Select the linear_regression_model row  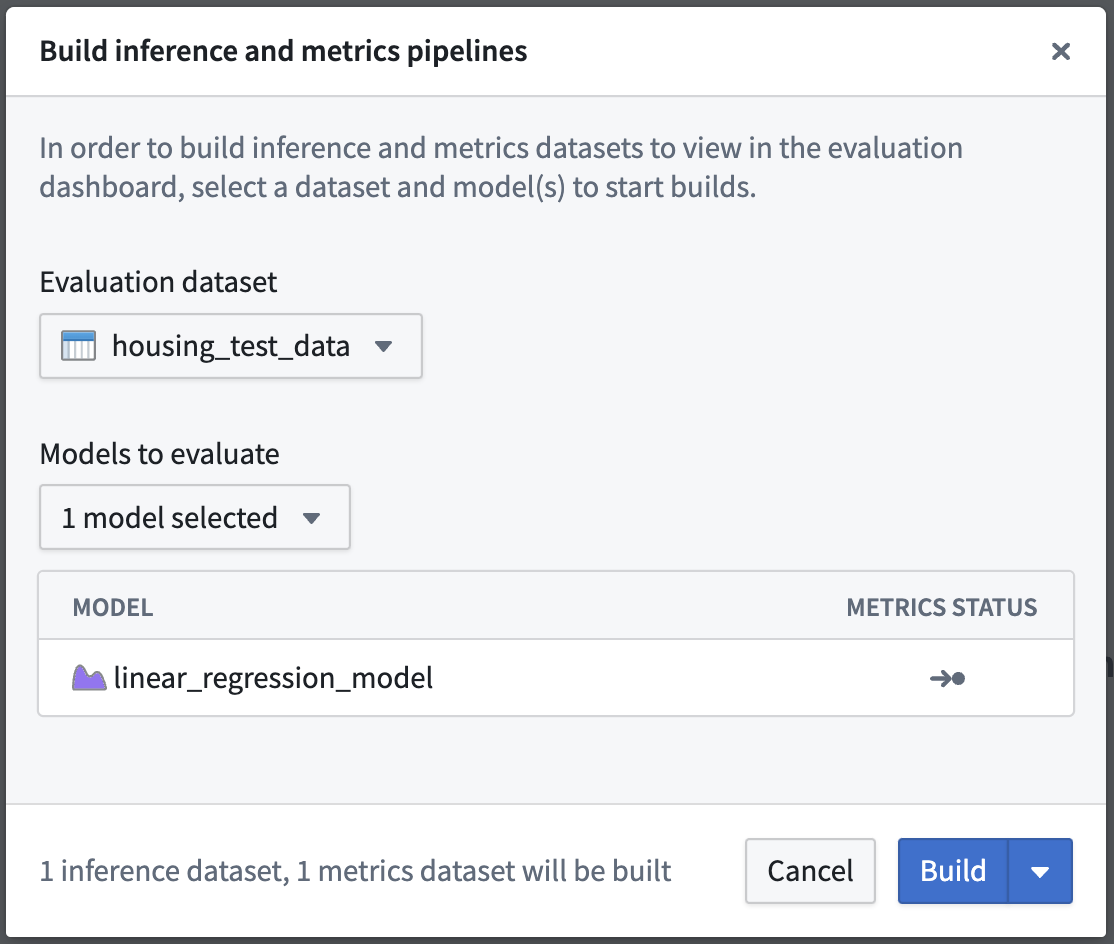[x=556, y=678]
